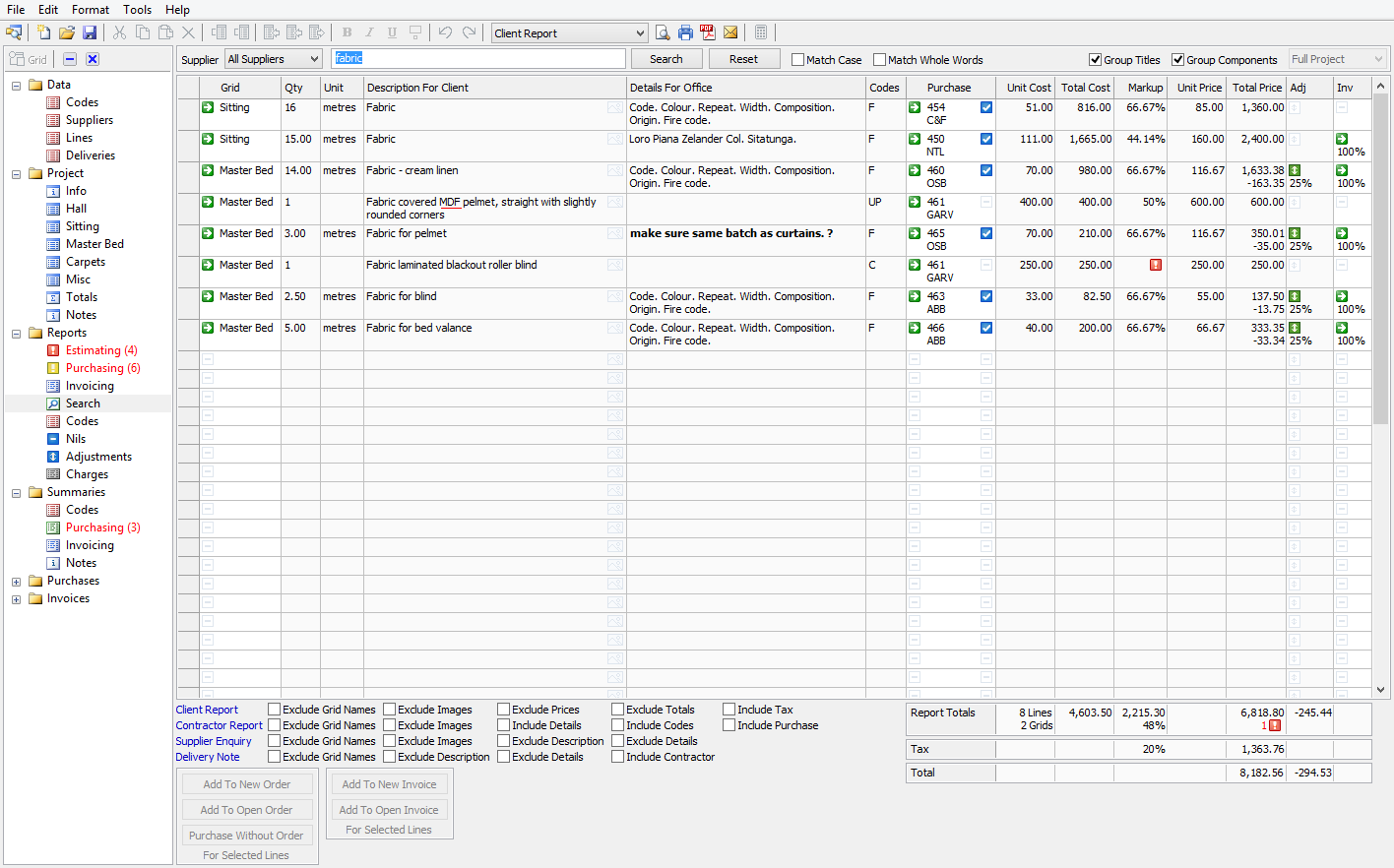Open the Full Project scope dropdown

pos(1337,59)
